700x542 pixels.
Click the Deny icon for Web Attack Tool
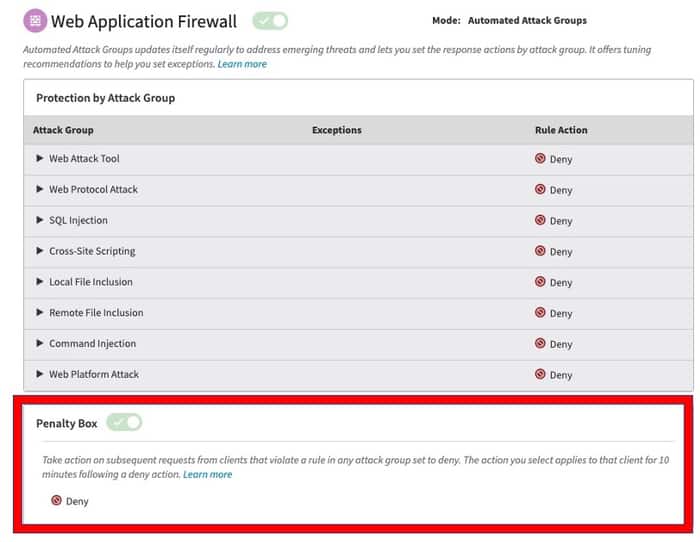point(540,159)
